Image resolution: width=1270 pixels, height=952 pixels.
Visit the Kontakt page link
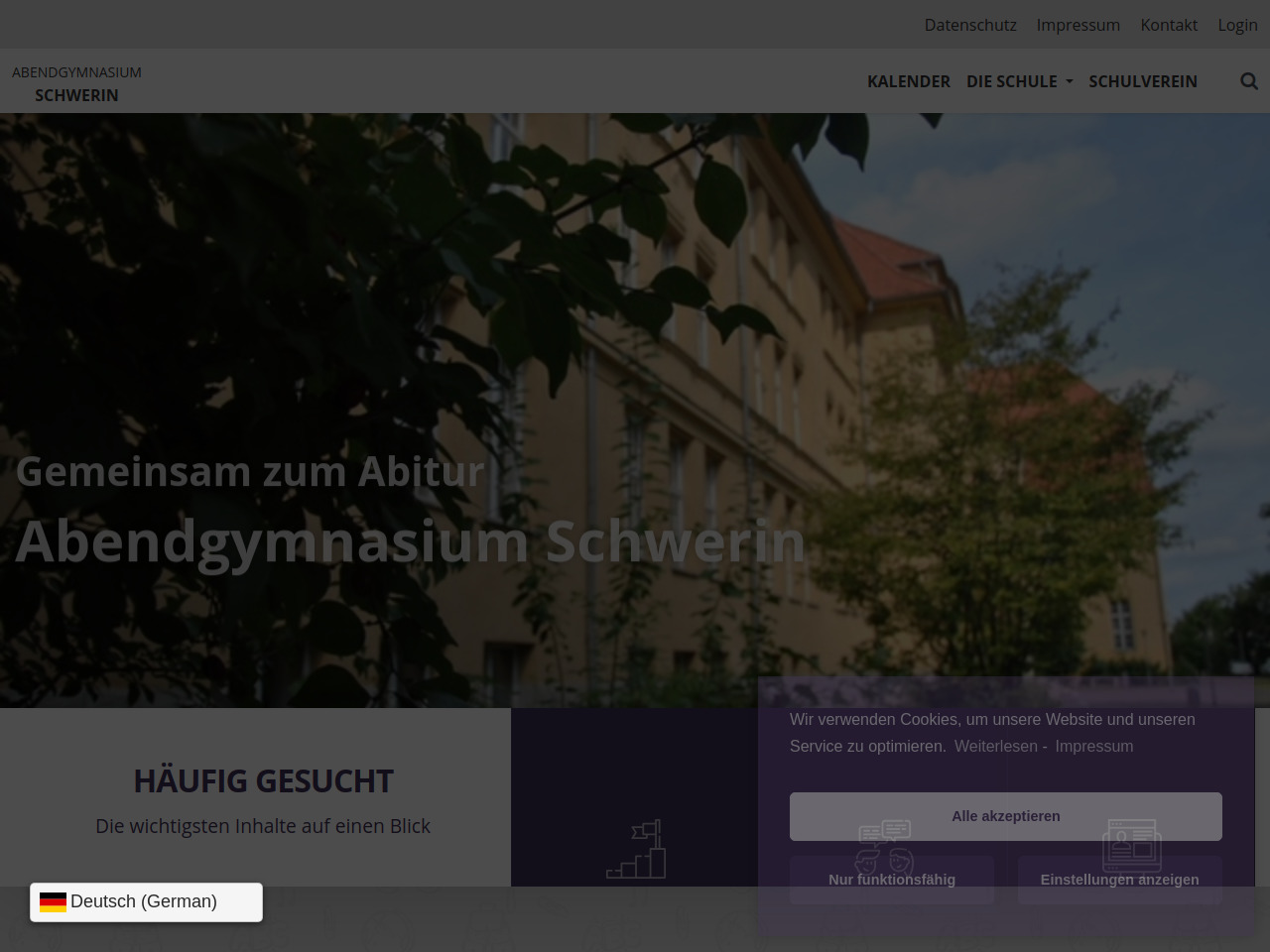[1168, 25]
